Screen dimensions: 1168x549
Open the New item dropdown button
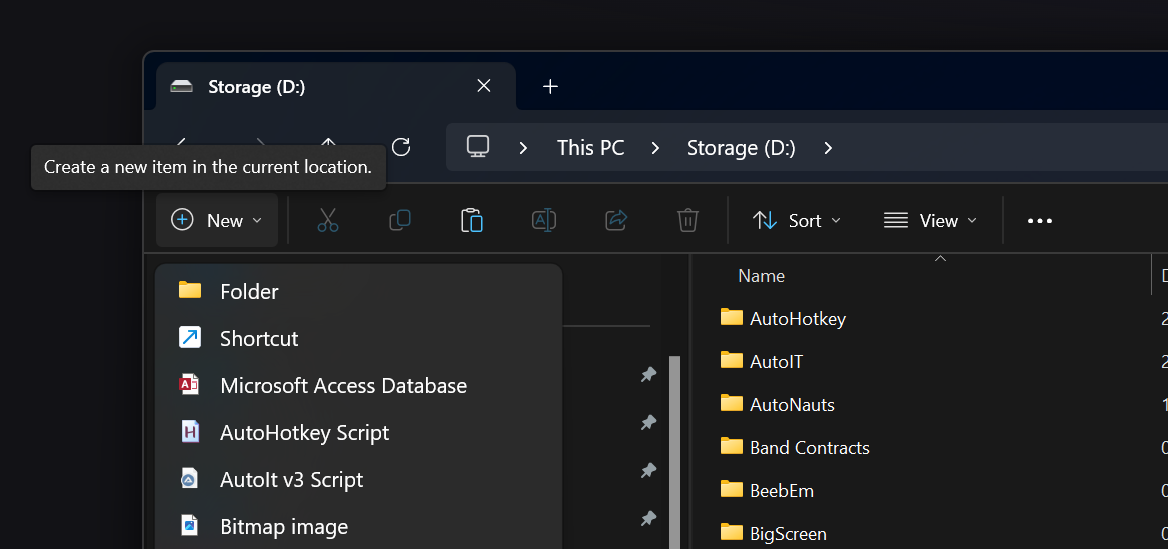[x=217, y=220]
